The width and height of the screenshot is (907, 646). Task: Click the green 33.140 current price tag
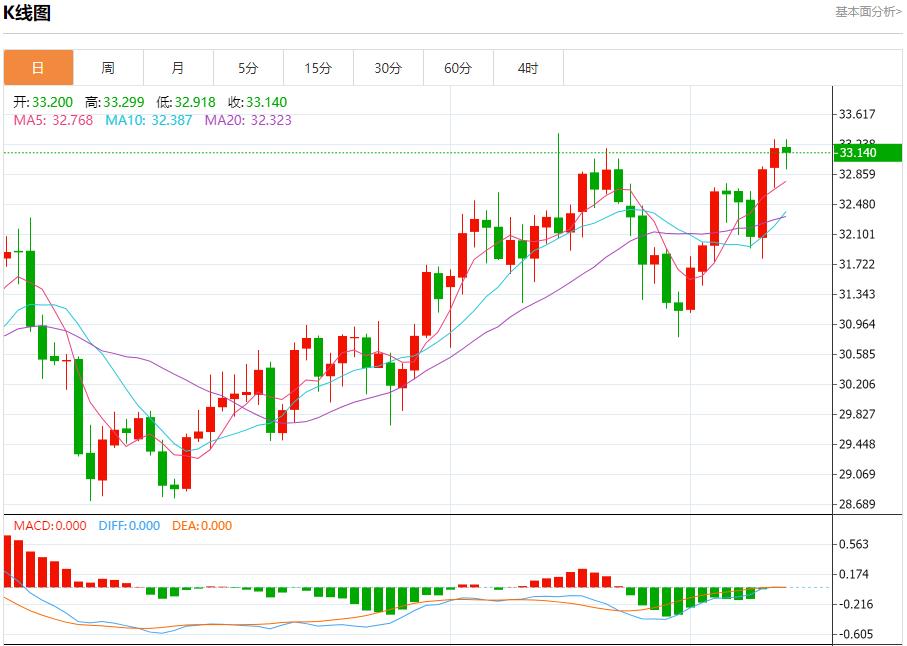pos(867,153)
